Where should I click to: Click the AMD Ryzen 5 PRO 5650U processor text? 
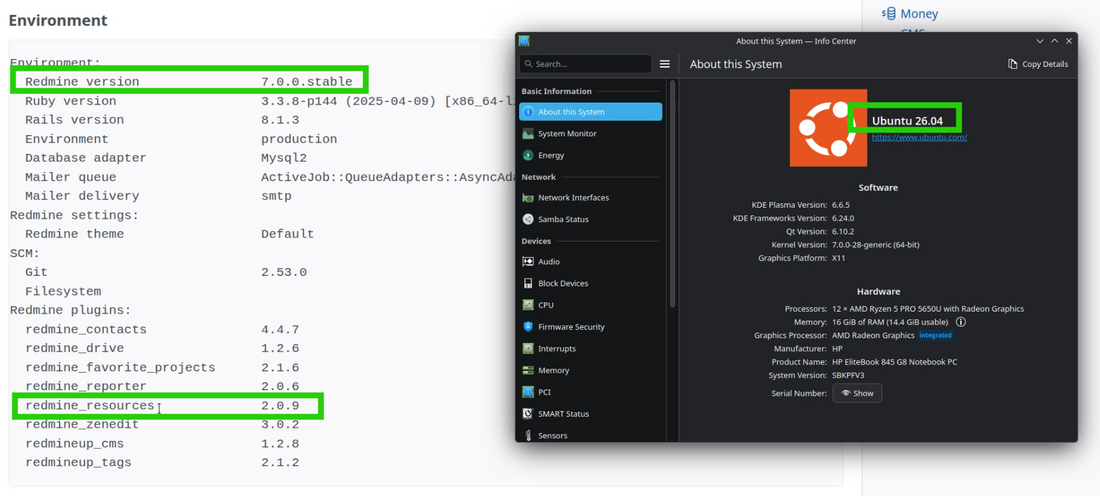pos(928,309)
